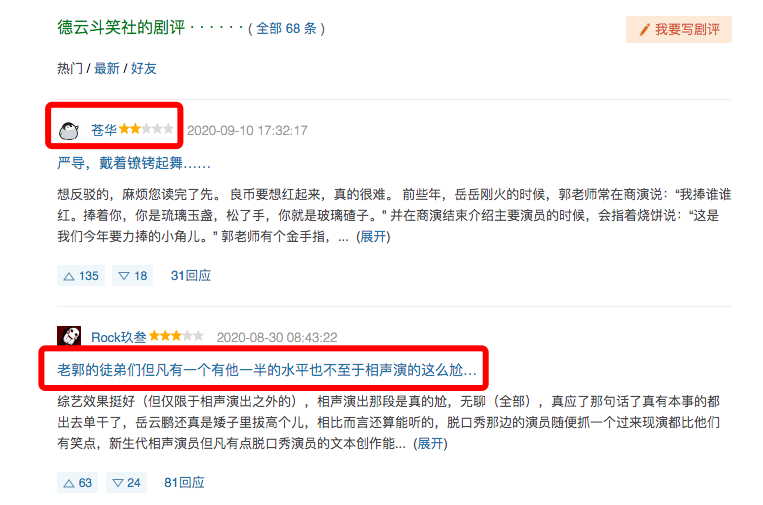Switch to 好友 reviews tab
Screen dimensions: 763x505
coord(144,68)
